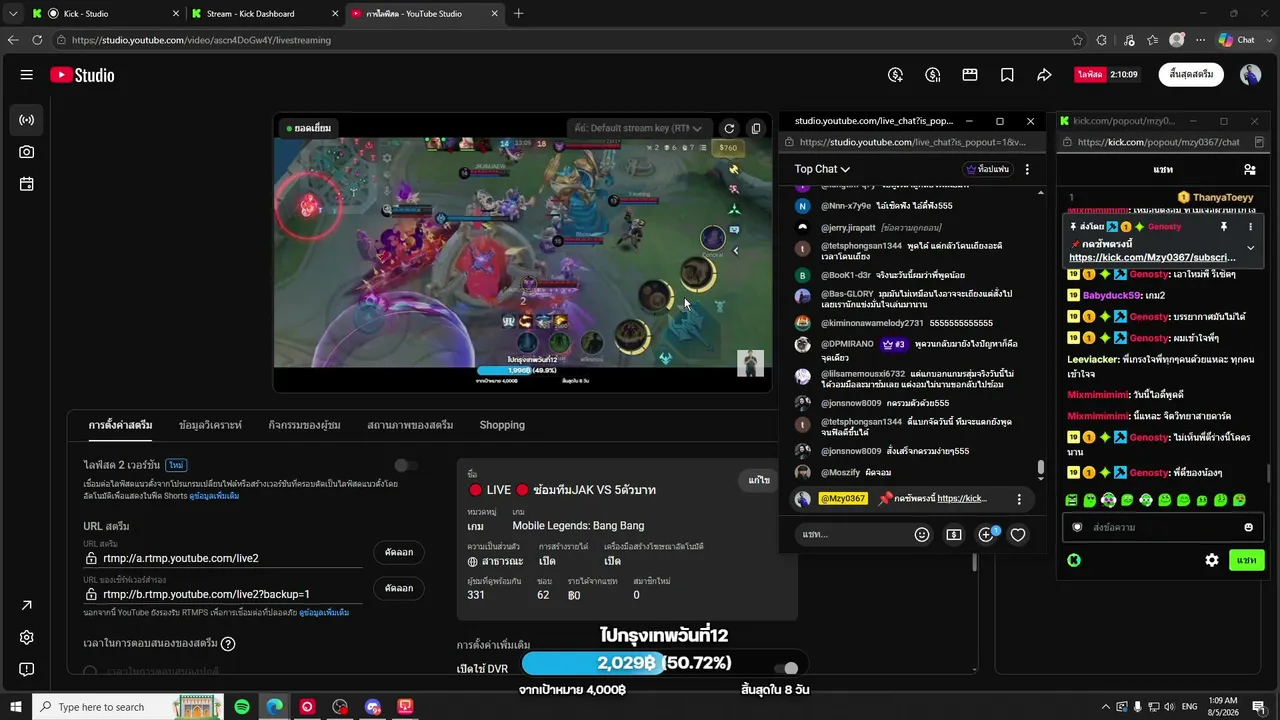The image size is (1280, 720).
Task: Copy the backup server URL
Action: coord(399,588)
